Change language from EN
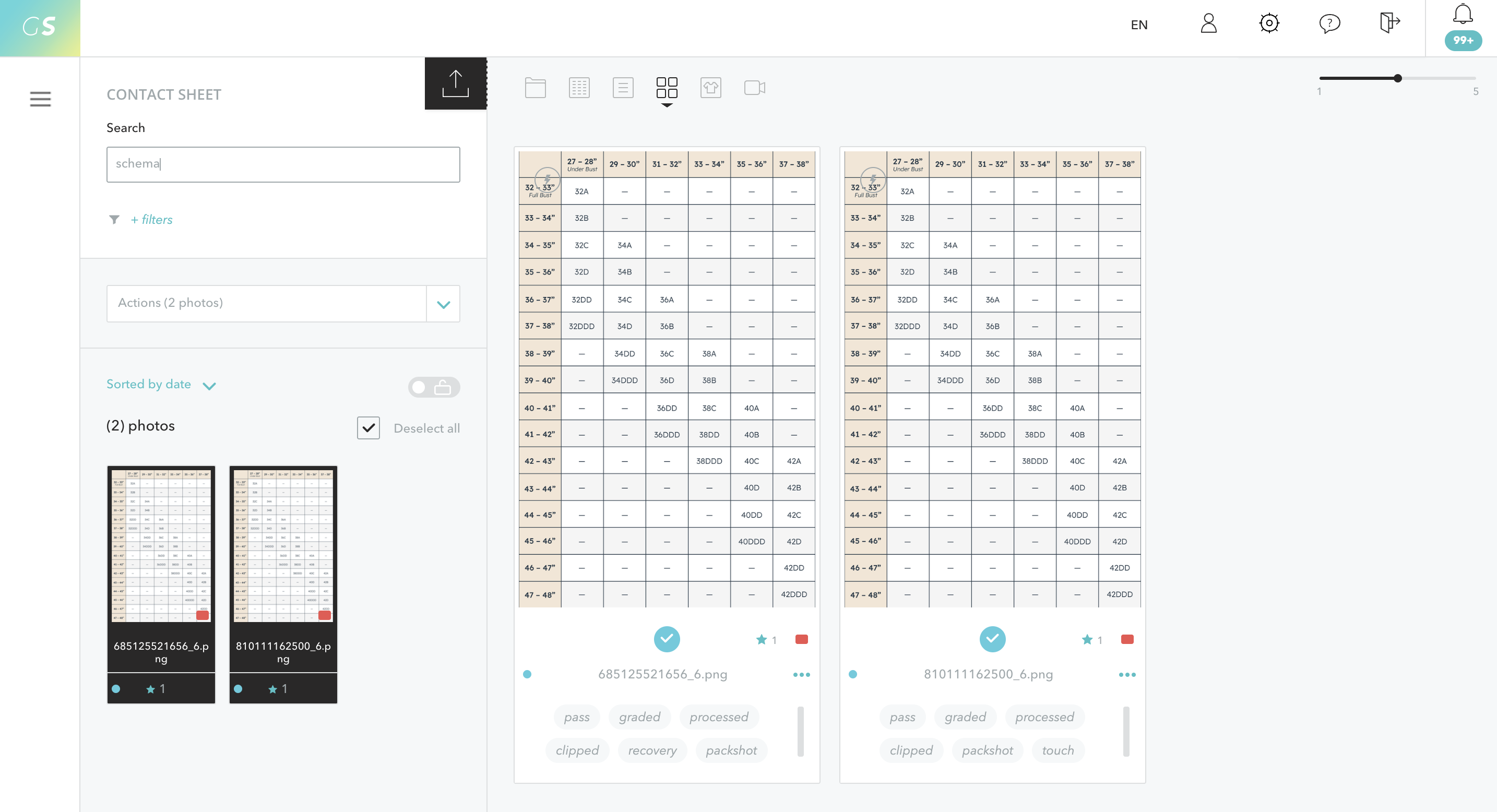This screenshot has width=1497, height=812. 1139,25
